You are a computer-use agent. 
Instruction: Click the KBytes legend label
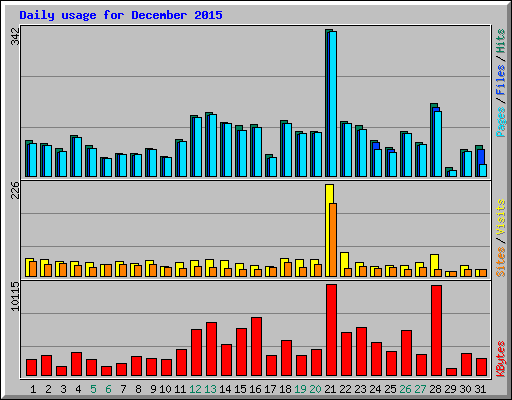[x=501, y=359]
